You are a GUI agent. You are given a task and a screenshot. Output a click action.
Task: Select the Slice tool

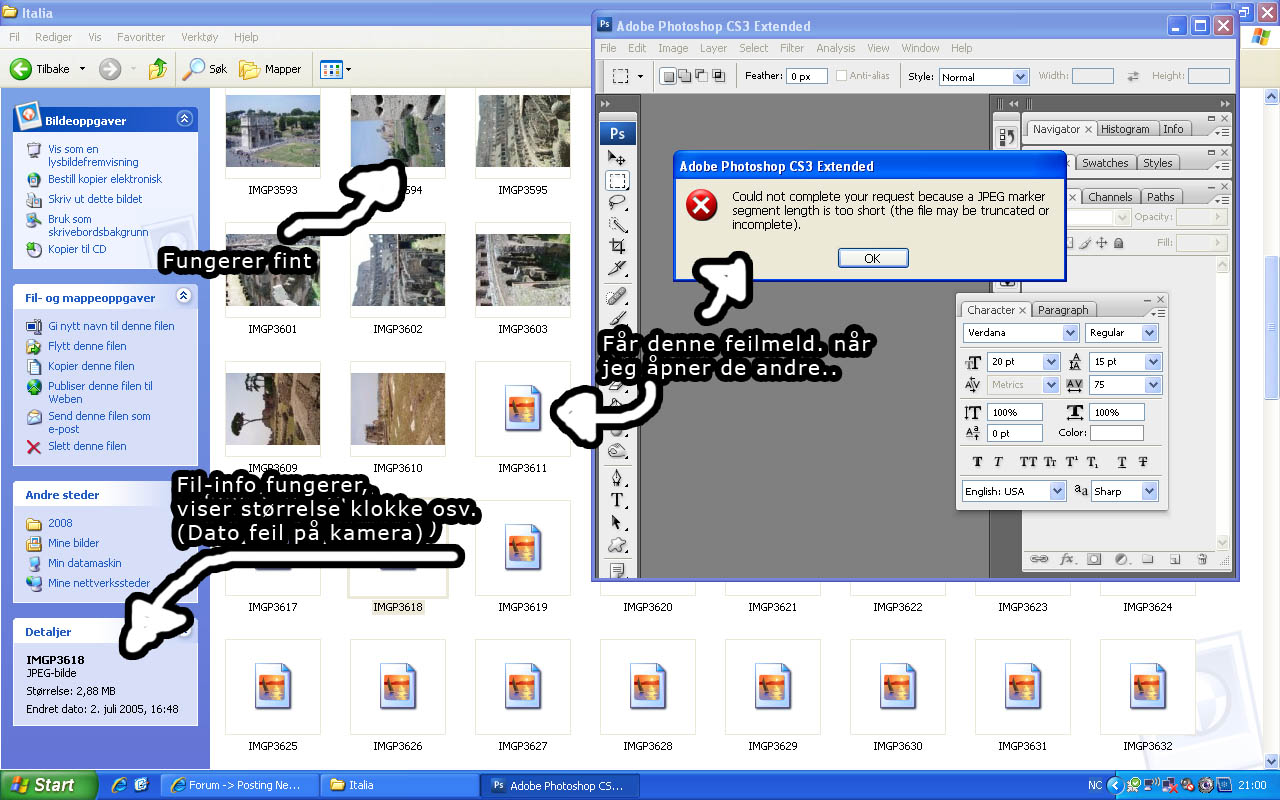pos(617,267)
